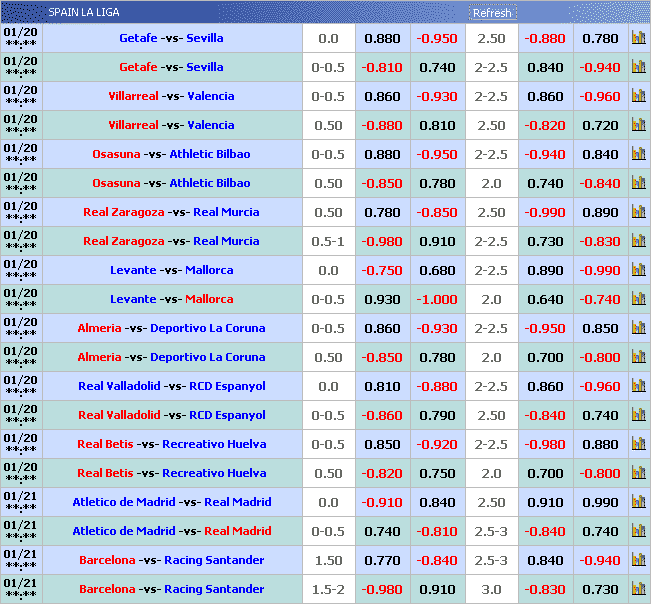Open chart icon for Real Zaragoza-Real Murcia 0.5-1 row
The width and height of the screenshot is (651, 604).
pos(638,241)
